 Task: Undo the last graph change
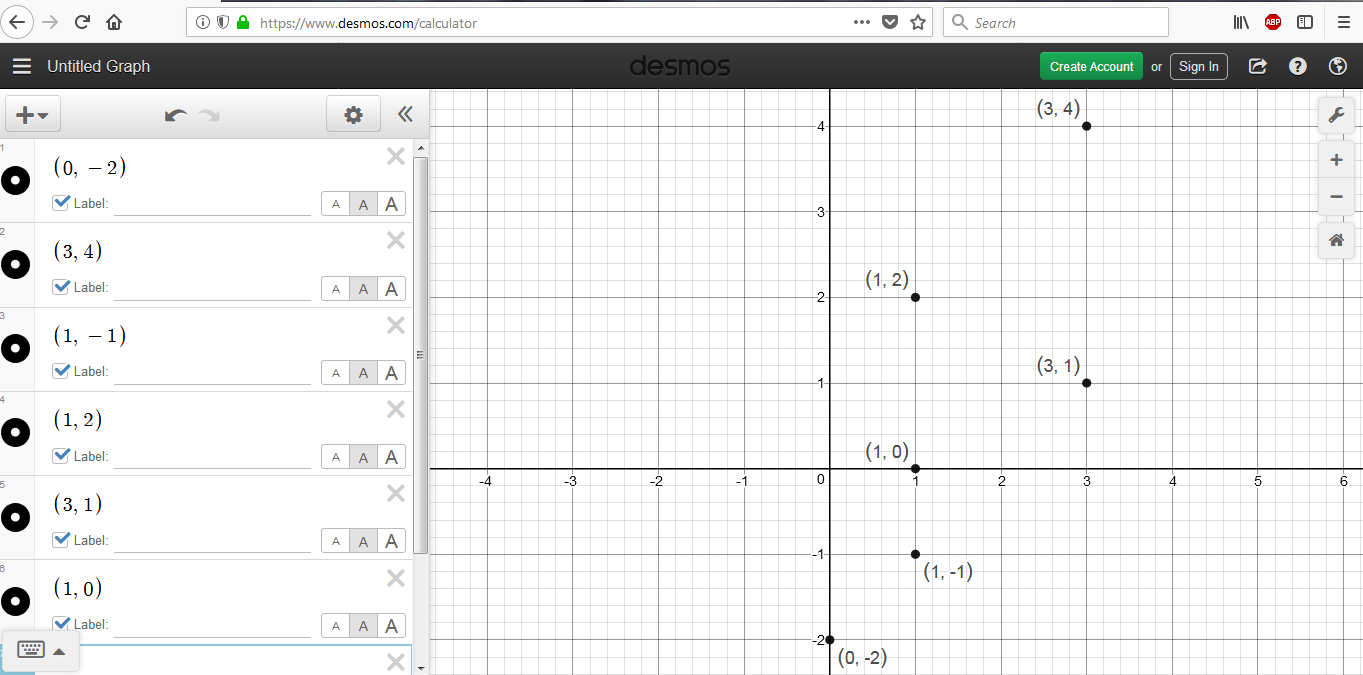coord(174,115)
